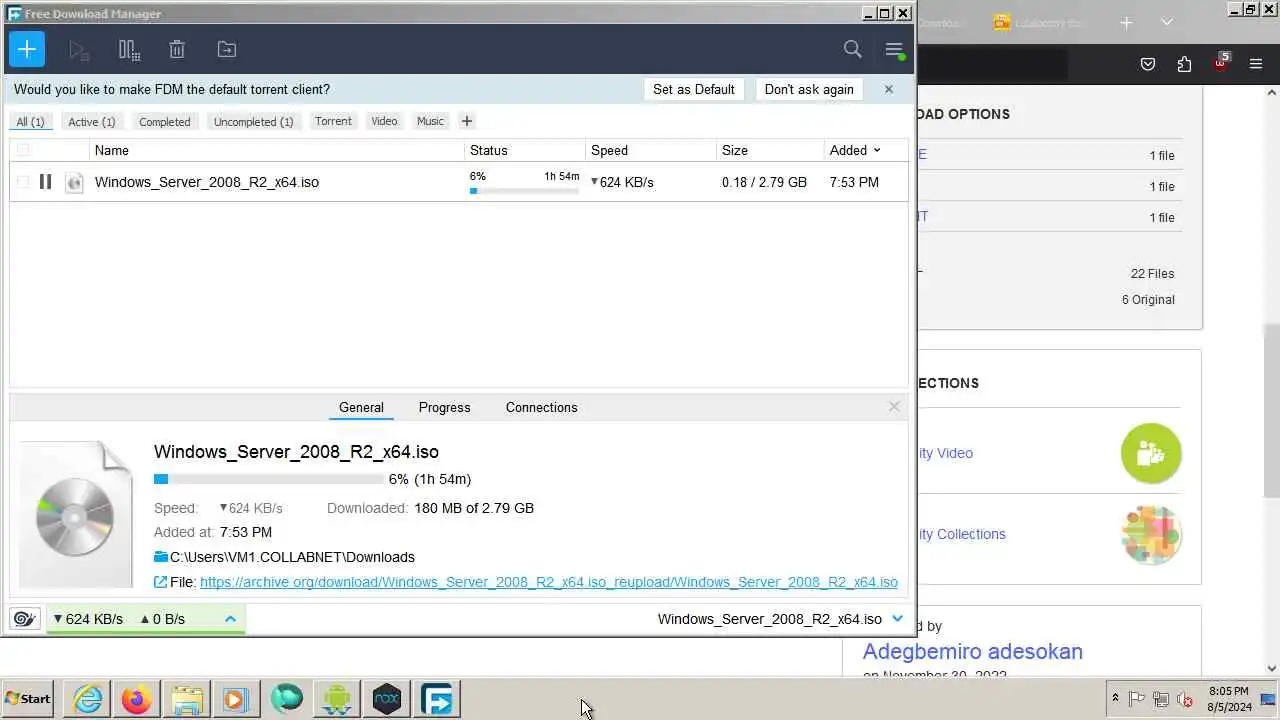1280x720 pixels.
Task: Click the progress bar in General panel
Action: click(268, 479)
